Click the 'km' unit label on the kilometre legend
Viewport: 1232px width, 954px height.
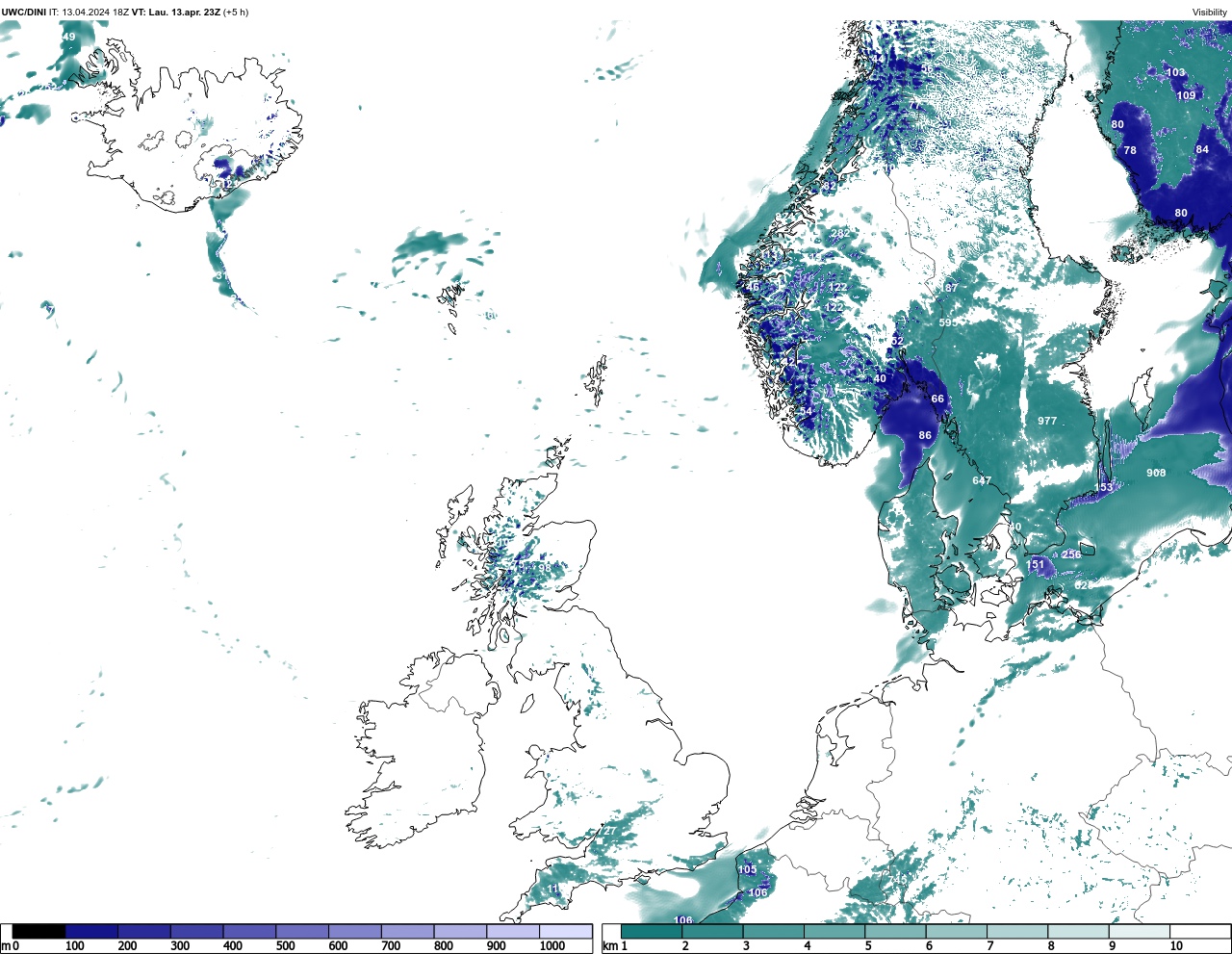pos(609,946)
